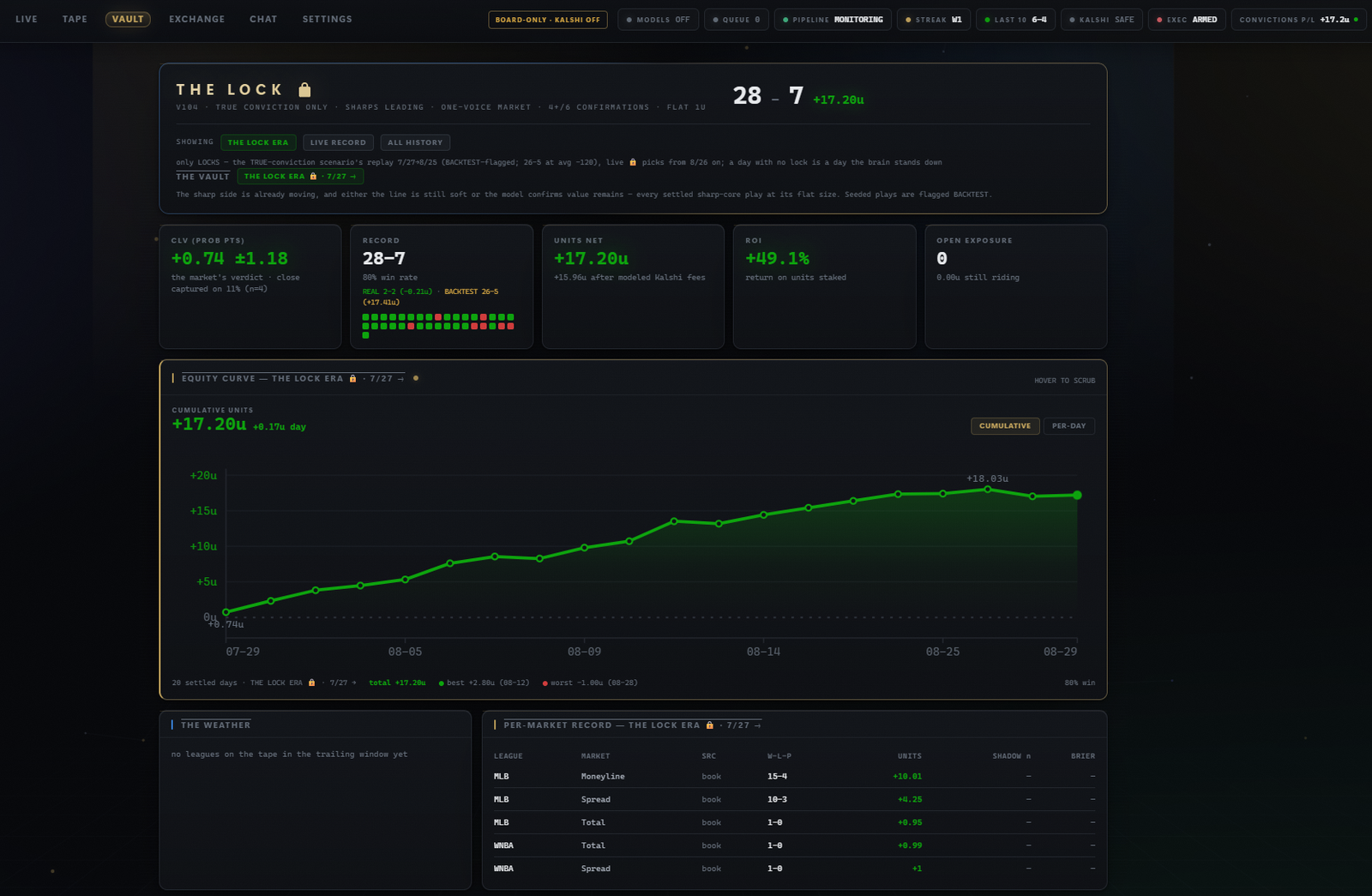Click the total +17.20u chart footer text
This screenshot has height=896, width=1372.
397,683
